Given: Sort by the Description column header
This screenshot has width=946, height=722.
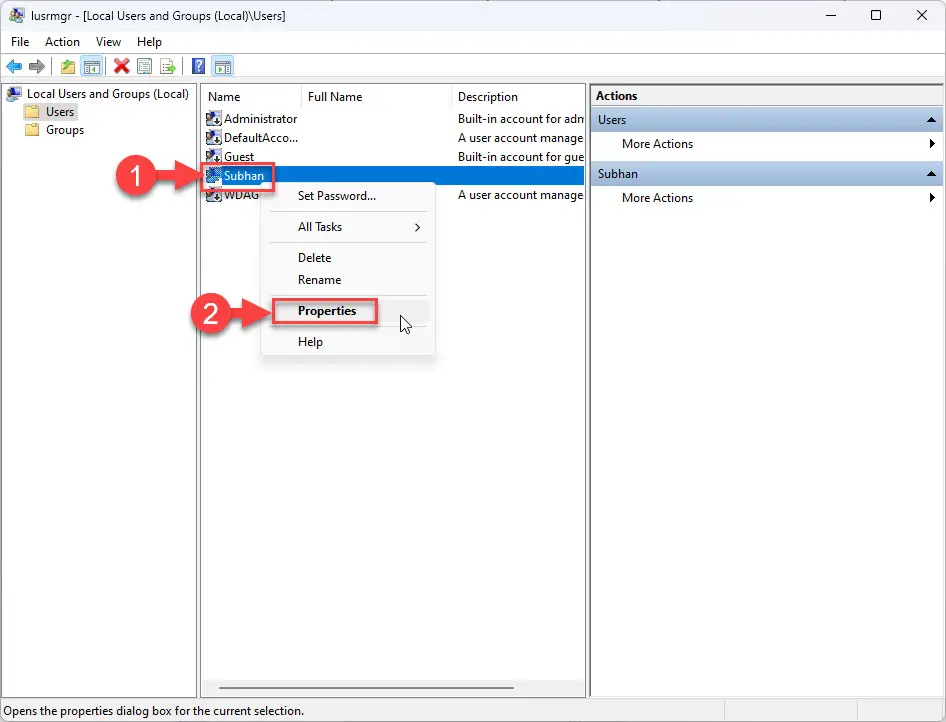Looking at the screenshot, I should pyautogui.click(x=518, y=97).
